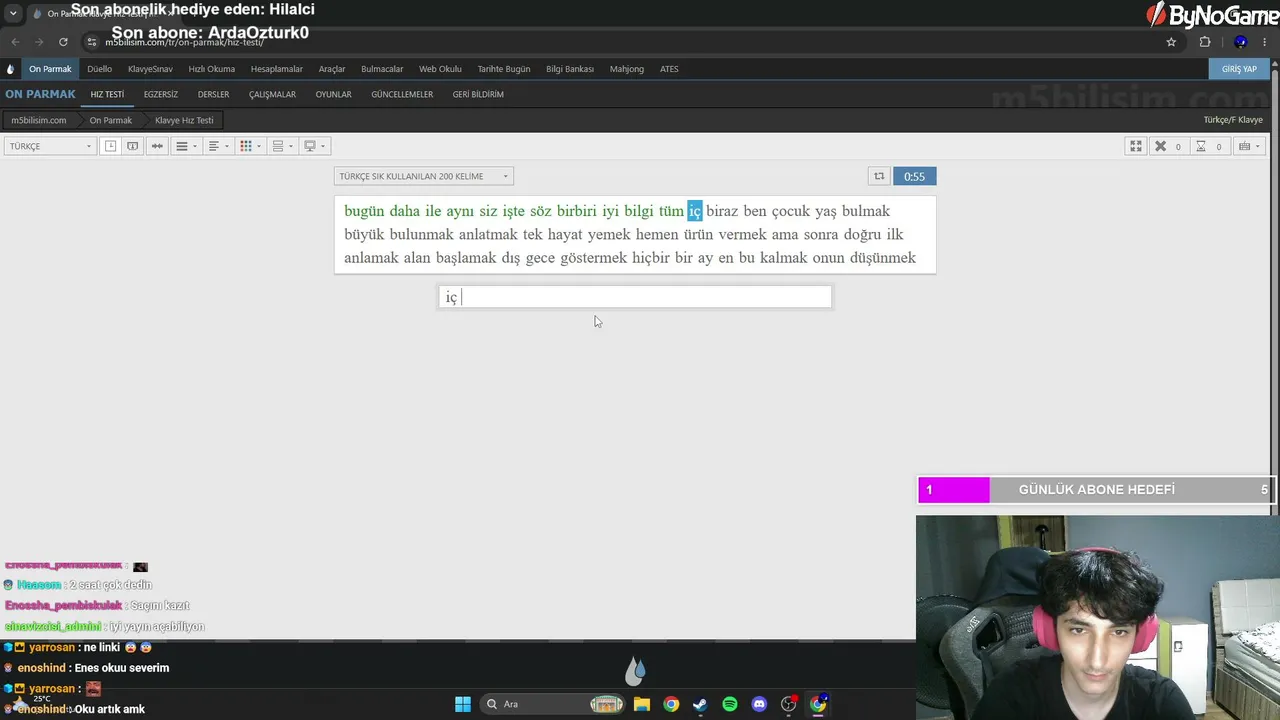
Task: Open the Chrome three-dot menu
Action: [x=1266, y=42]
